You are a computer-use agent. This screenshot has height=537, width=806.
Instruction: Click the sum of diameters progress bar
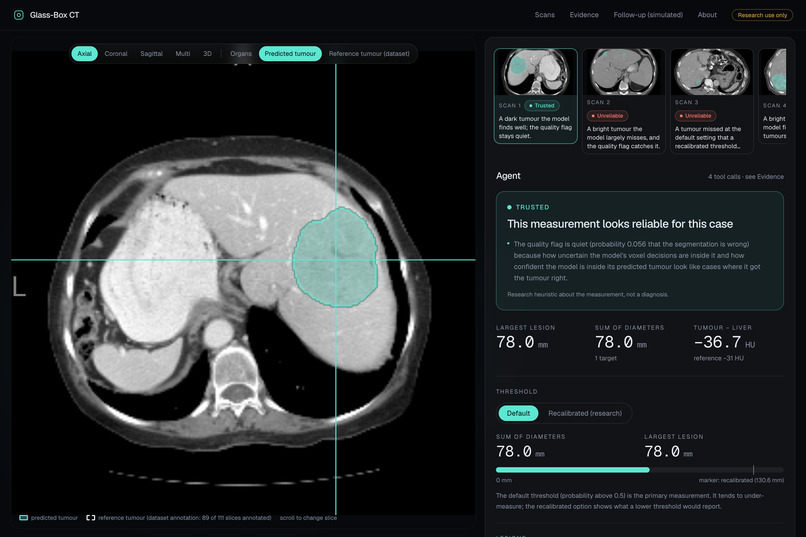pyautogui.click(x=639, y=470)
